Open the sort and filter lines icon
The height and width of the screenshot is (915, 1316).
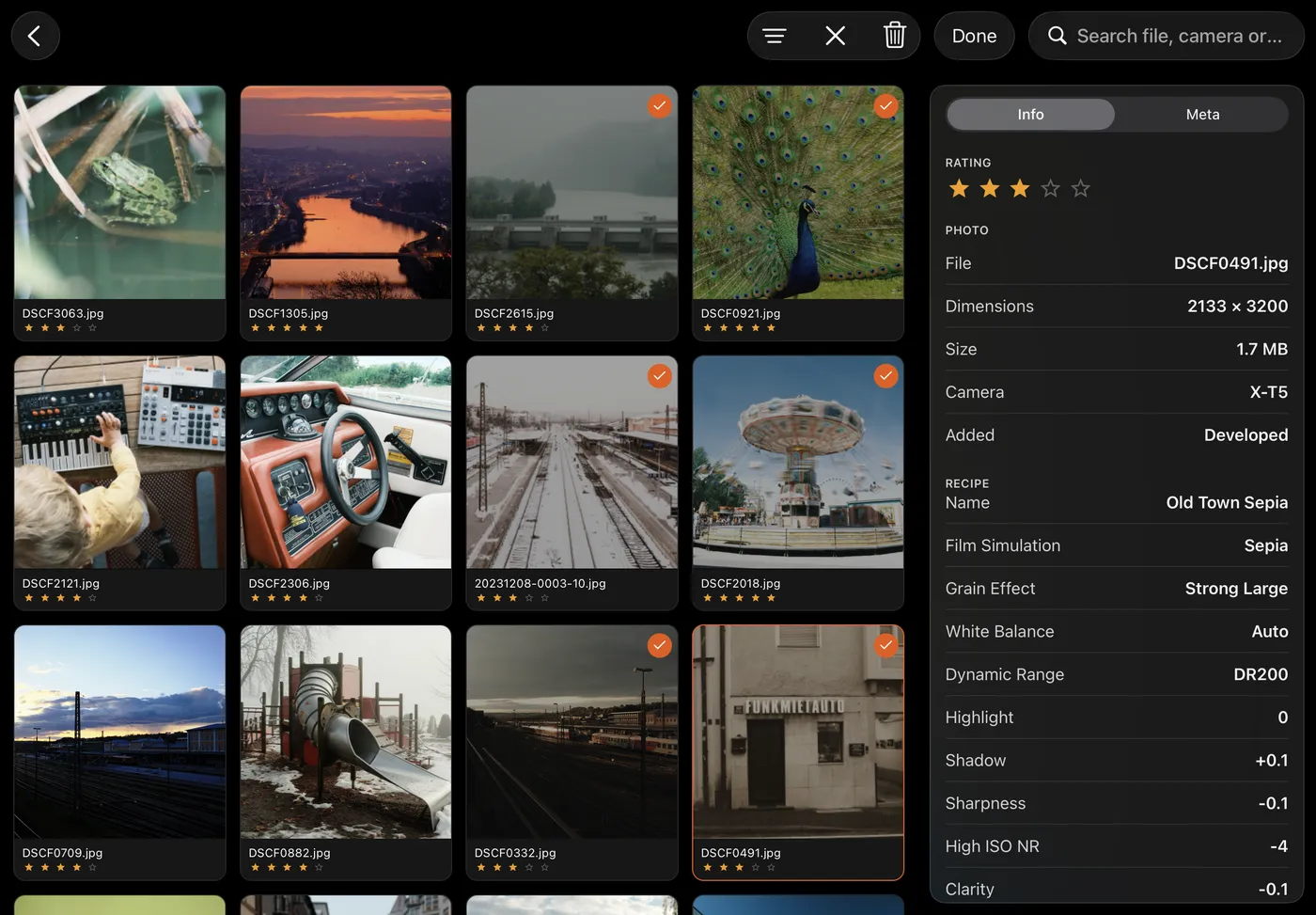(775, 36)
